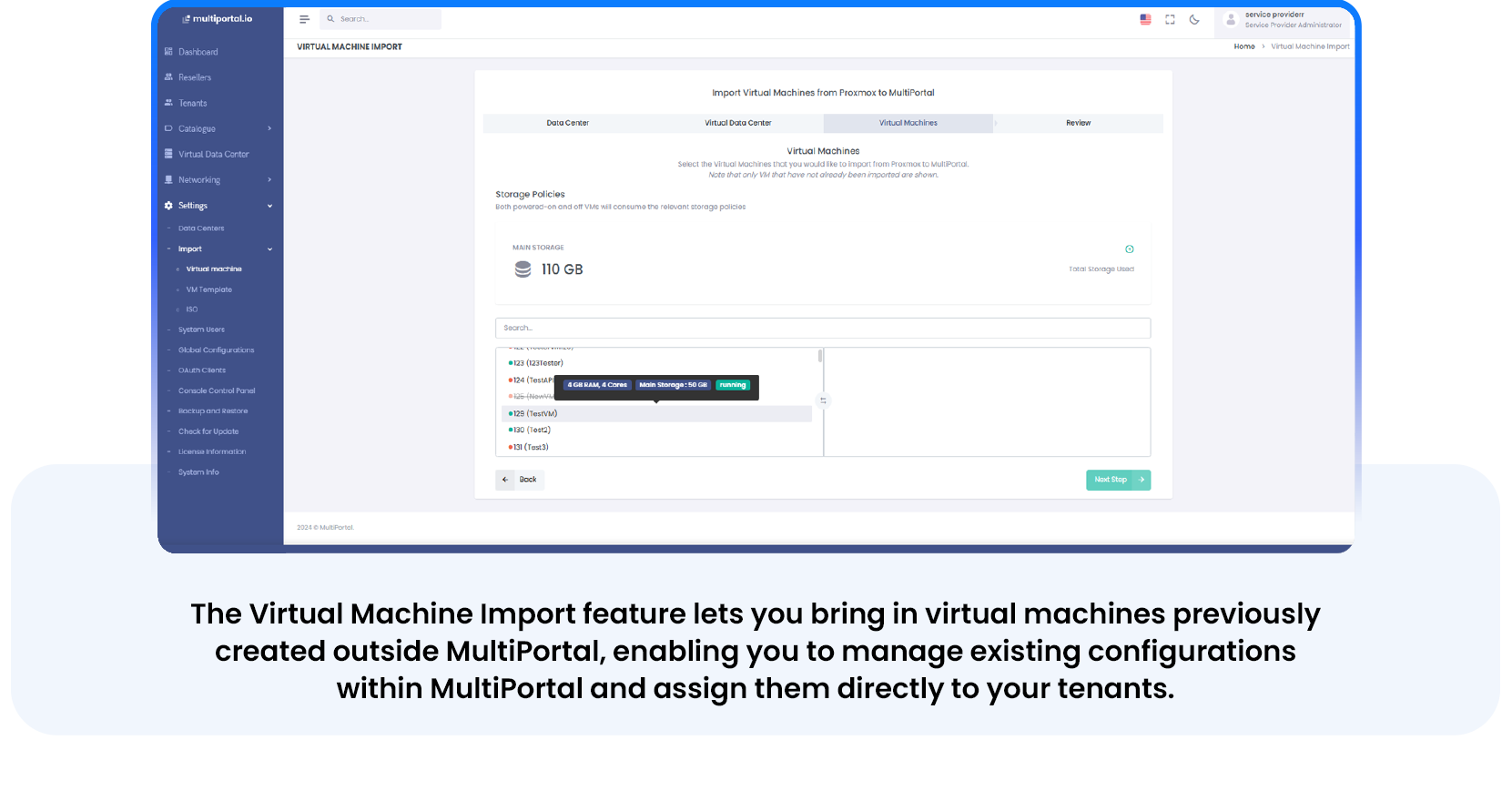Open the US flag language selector

coord(1145,19)
